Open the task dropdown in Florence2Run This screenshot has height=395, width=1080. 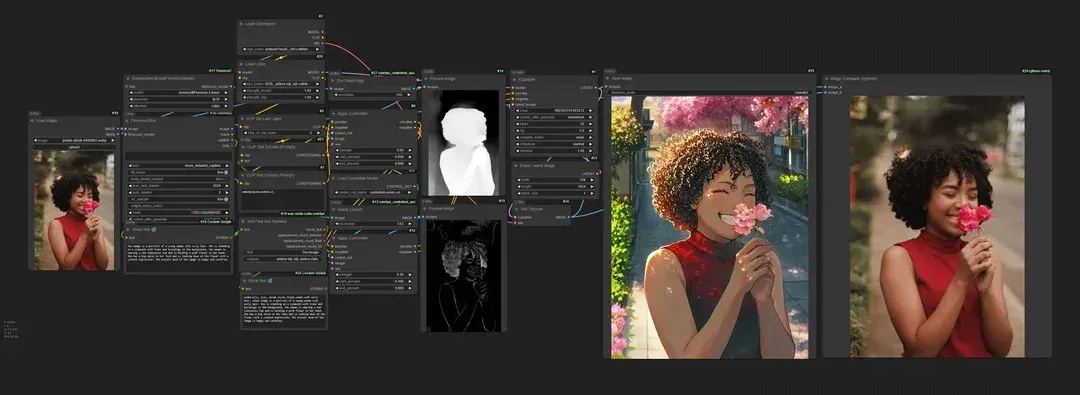[x=179, y=165]
